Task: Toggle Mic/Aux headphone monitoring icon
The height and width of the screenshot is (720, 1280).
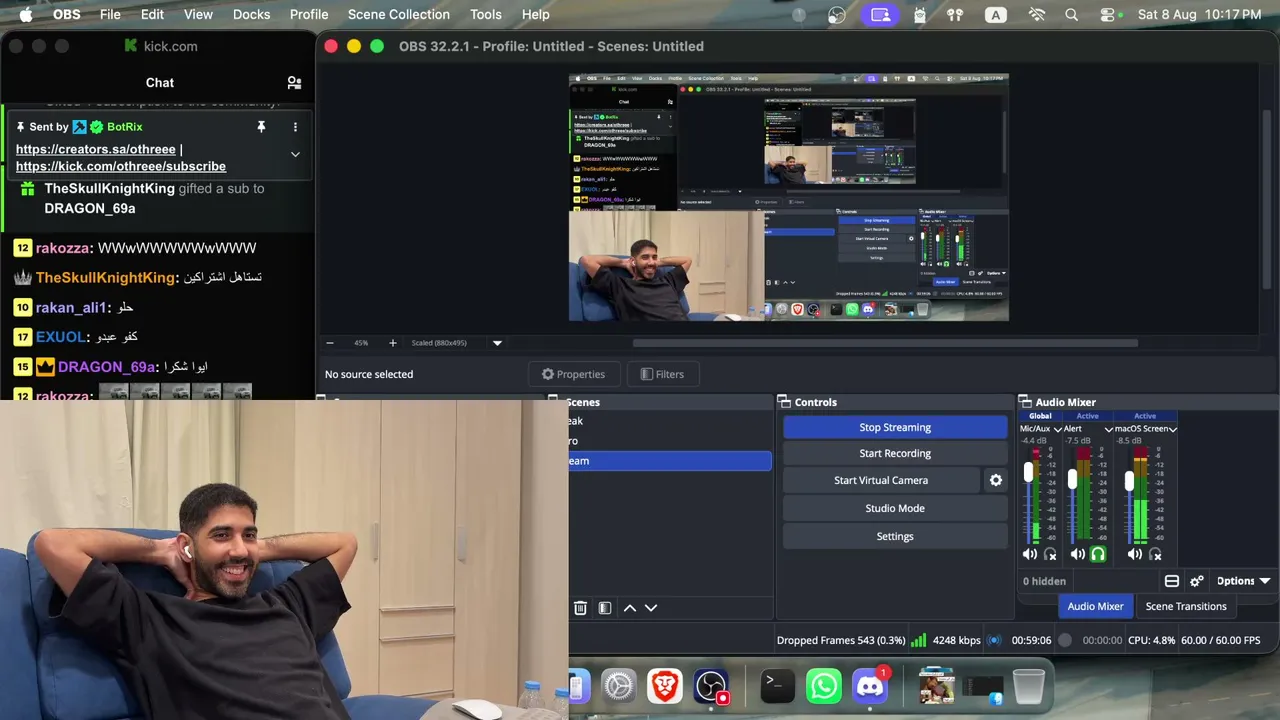Action: click(1050, 554)
